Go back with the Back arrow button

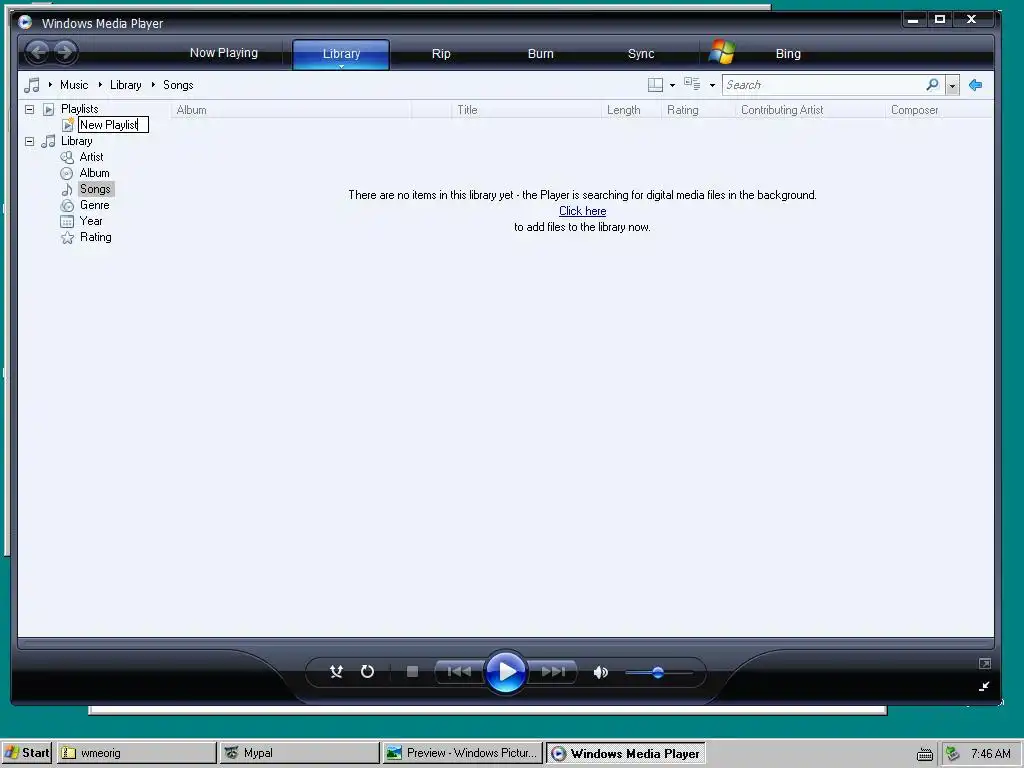[x=38, y=52]
